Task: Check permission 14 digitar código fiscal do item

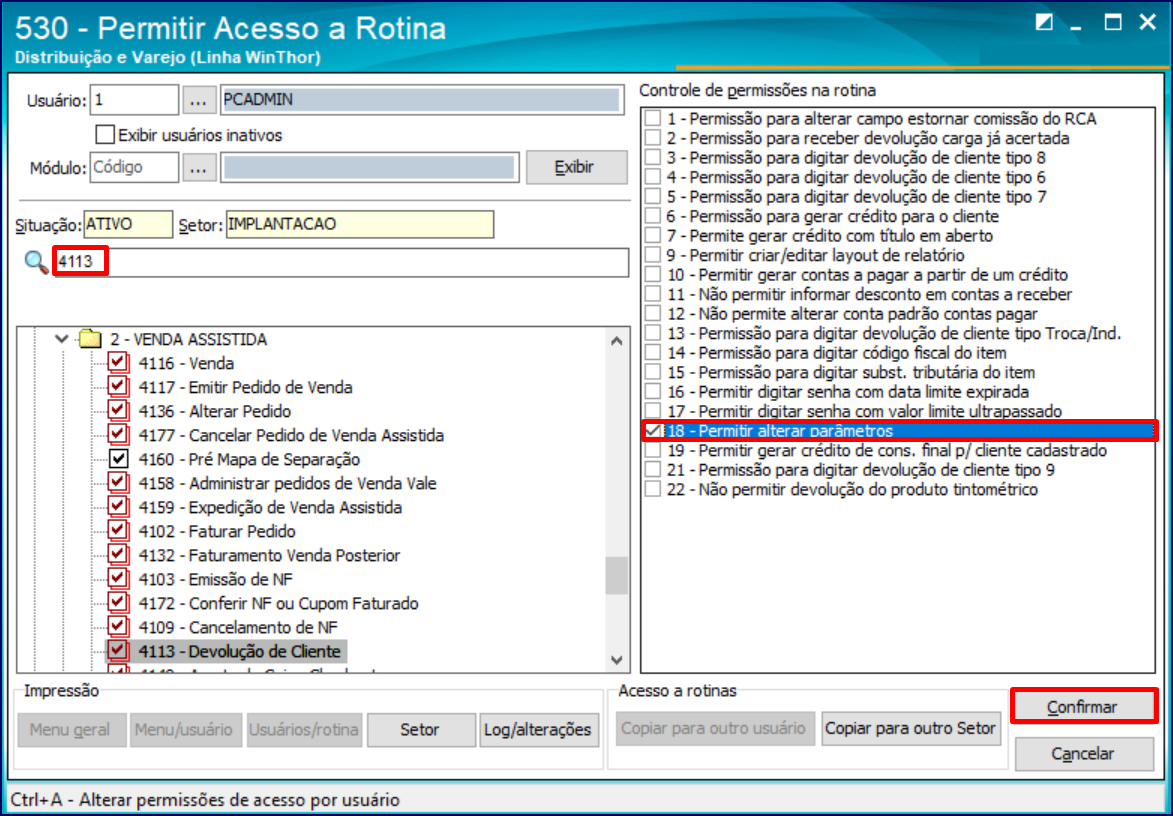Action: point(654,352)
